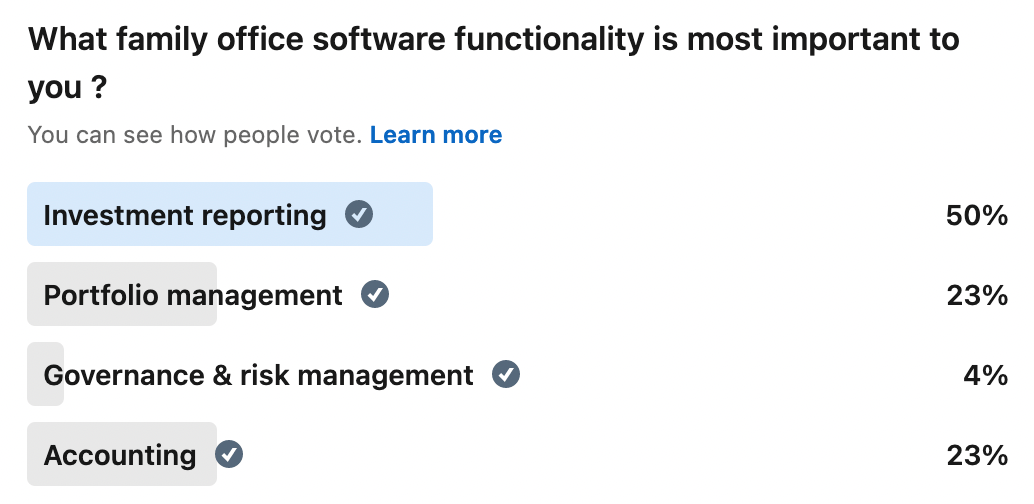The height and width of the screenshot is (504, 1034).
Task: Click the 23% result for Accounting
Action: pyautogui.click(x=977, y=455)
